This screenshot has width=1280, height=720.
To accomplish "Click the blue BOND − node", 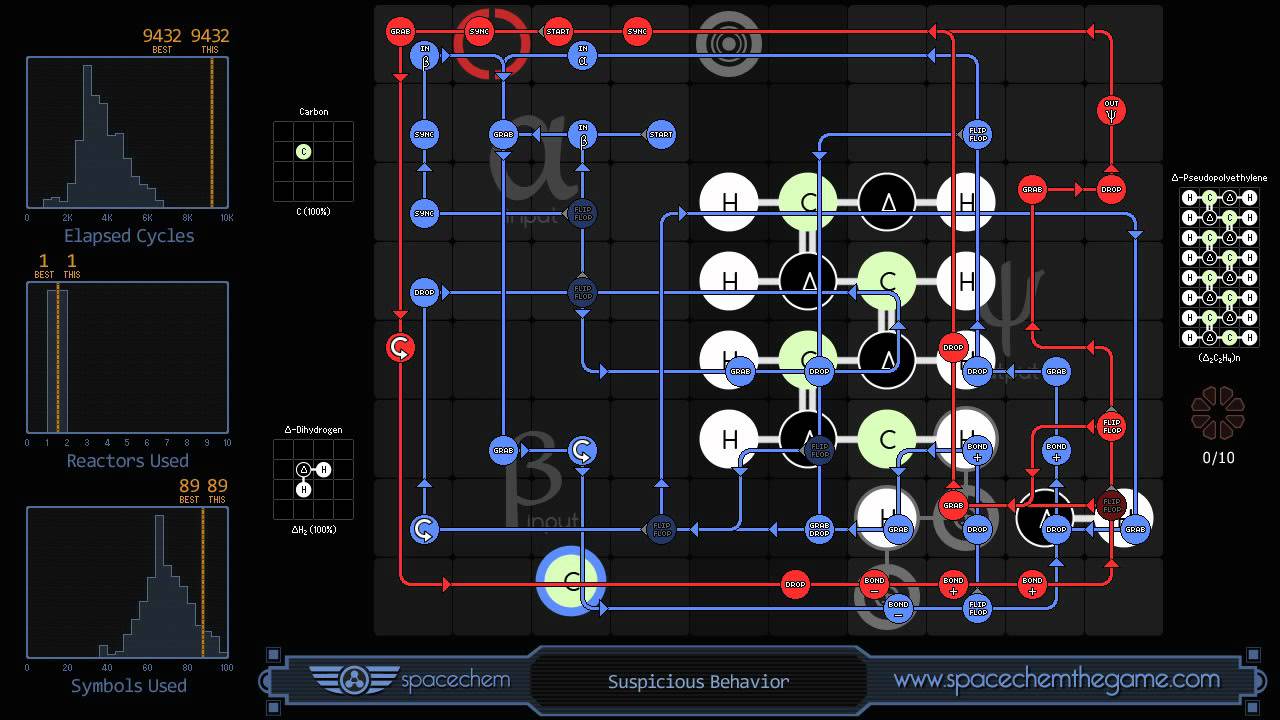I will click(898, 608).
